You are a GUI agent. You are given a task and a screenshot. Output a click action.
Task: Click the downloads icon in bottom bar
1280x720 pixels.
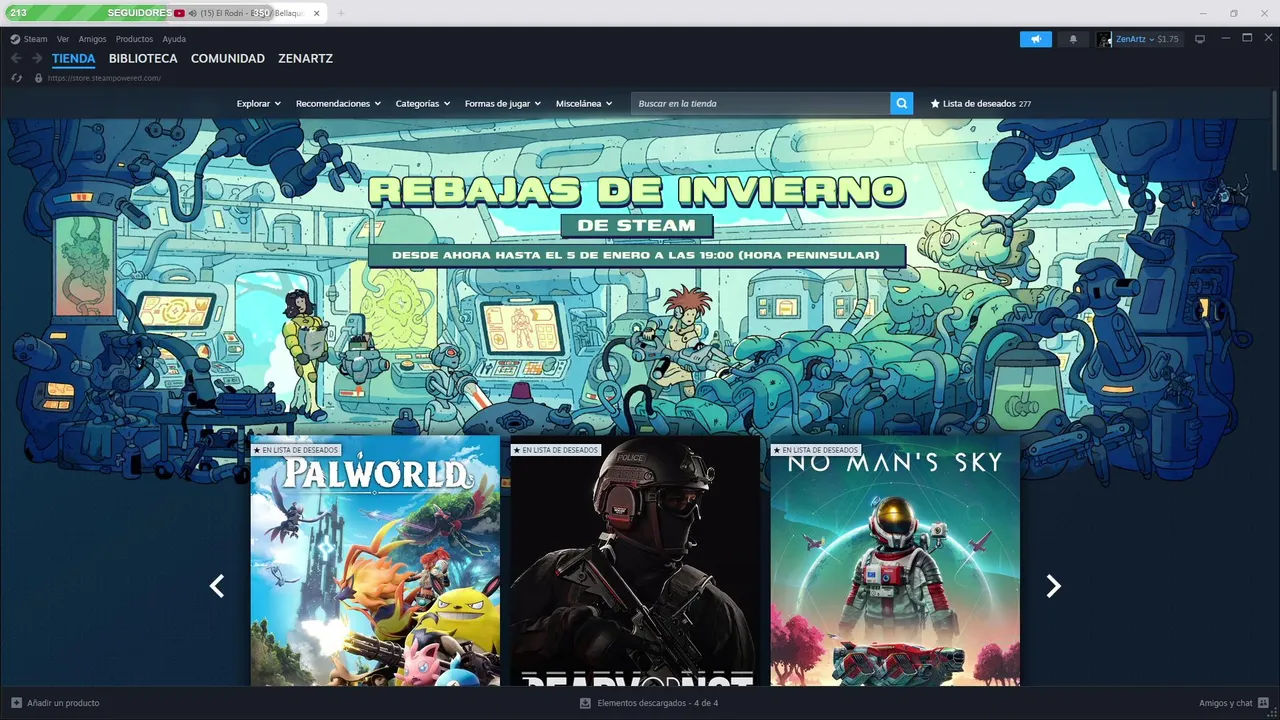tap(585, 703)
